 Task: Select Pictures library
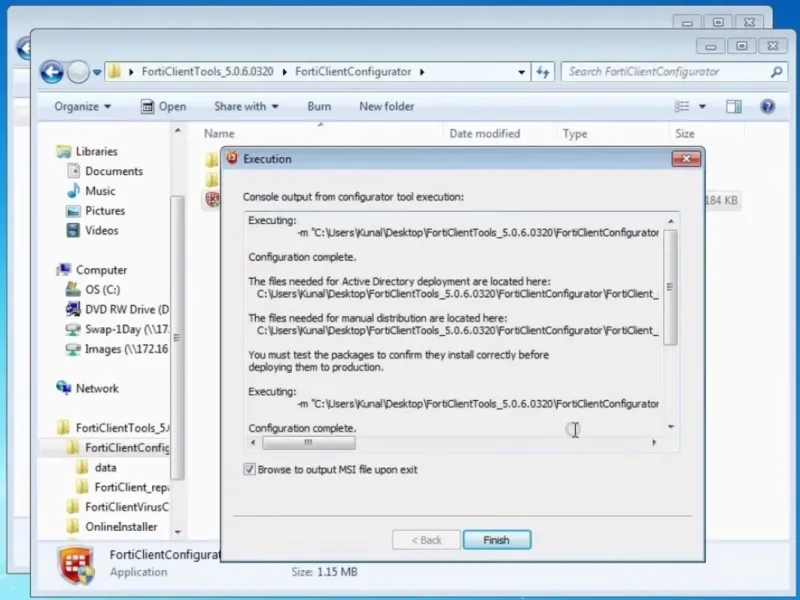click(x=105, y=211)
